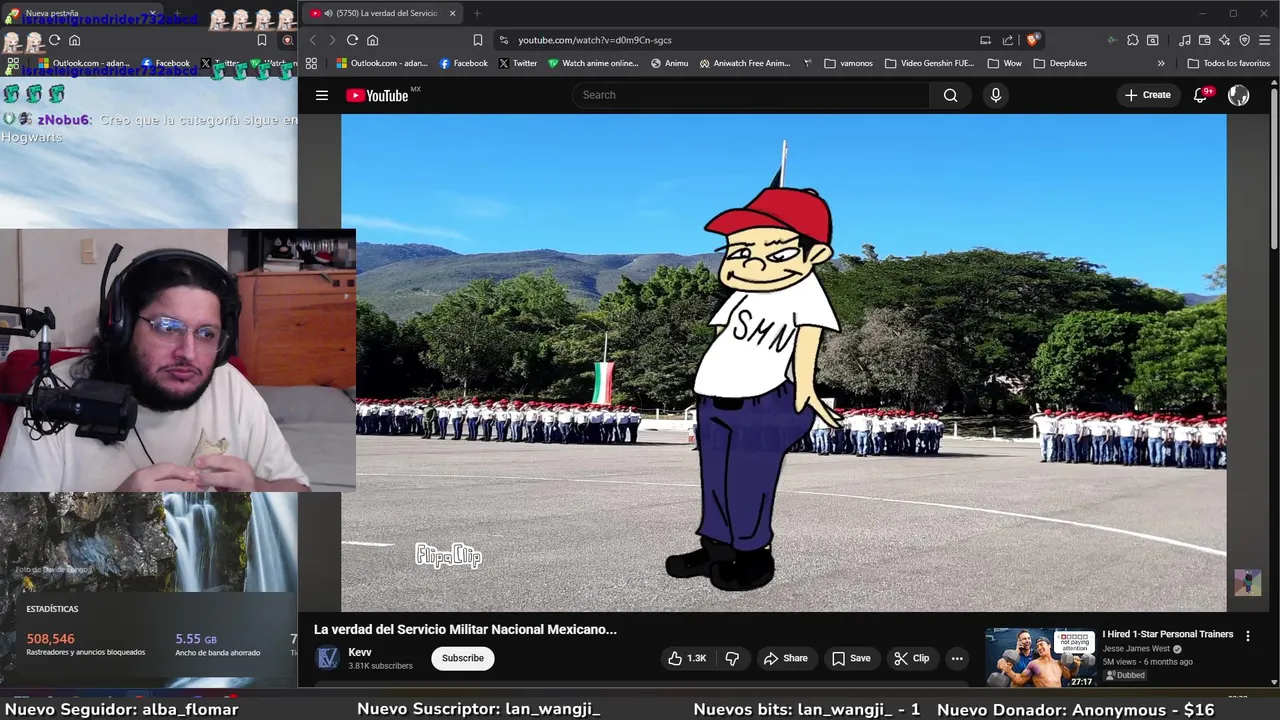This screenshot has height=720, width=1280.
Task: Click the share page icon in address bar
Action: click(x=1008, y=40)
